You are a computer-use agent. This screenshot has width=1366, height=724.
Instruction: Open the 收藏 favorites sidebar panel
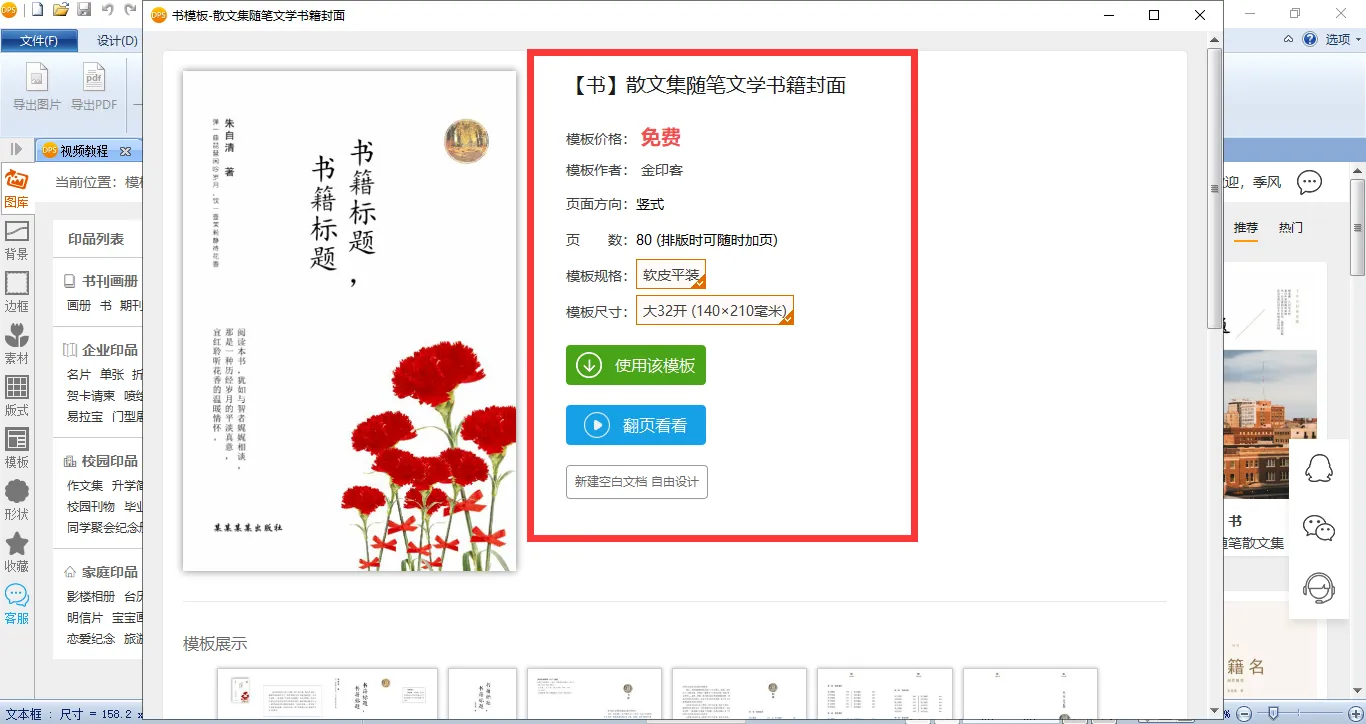pyautogui.click(x=16, y=554)
